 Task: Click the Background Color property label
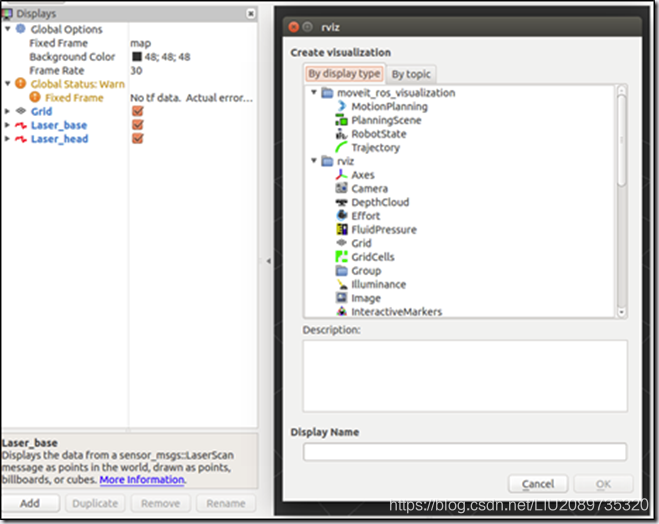coord(72,57)
